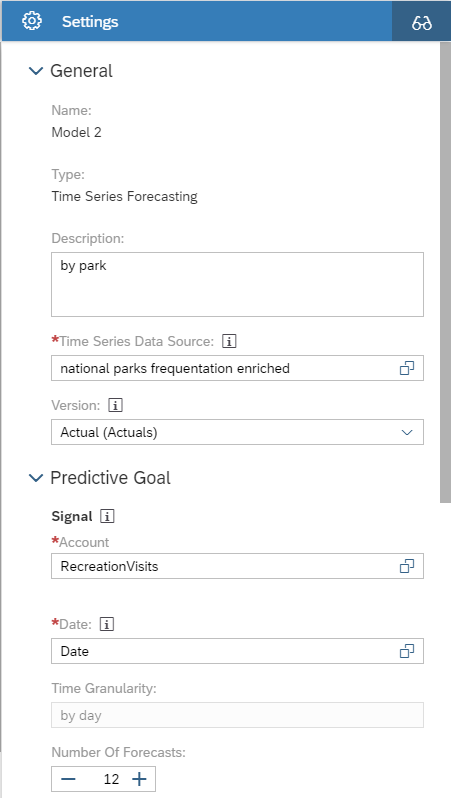Open value help for Account field
The image size is (451, 798).
(407, 566)
